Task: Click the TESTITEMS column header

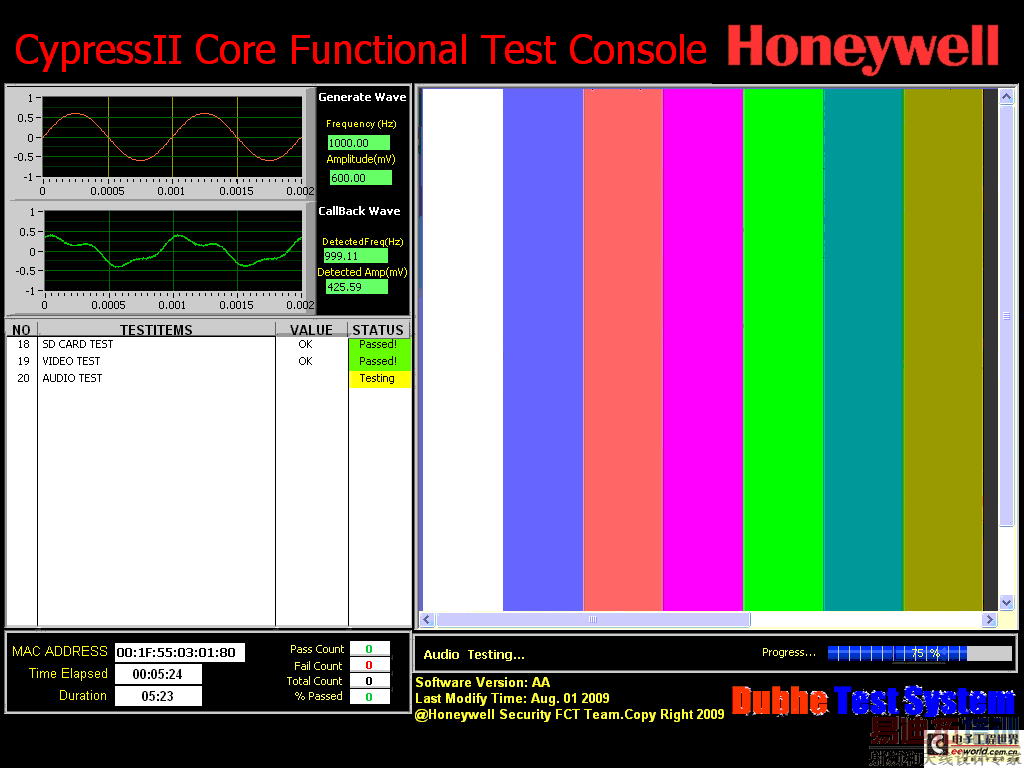Action: tap(156, 330)
